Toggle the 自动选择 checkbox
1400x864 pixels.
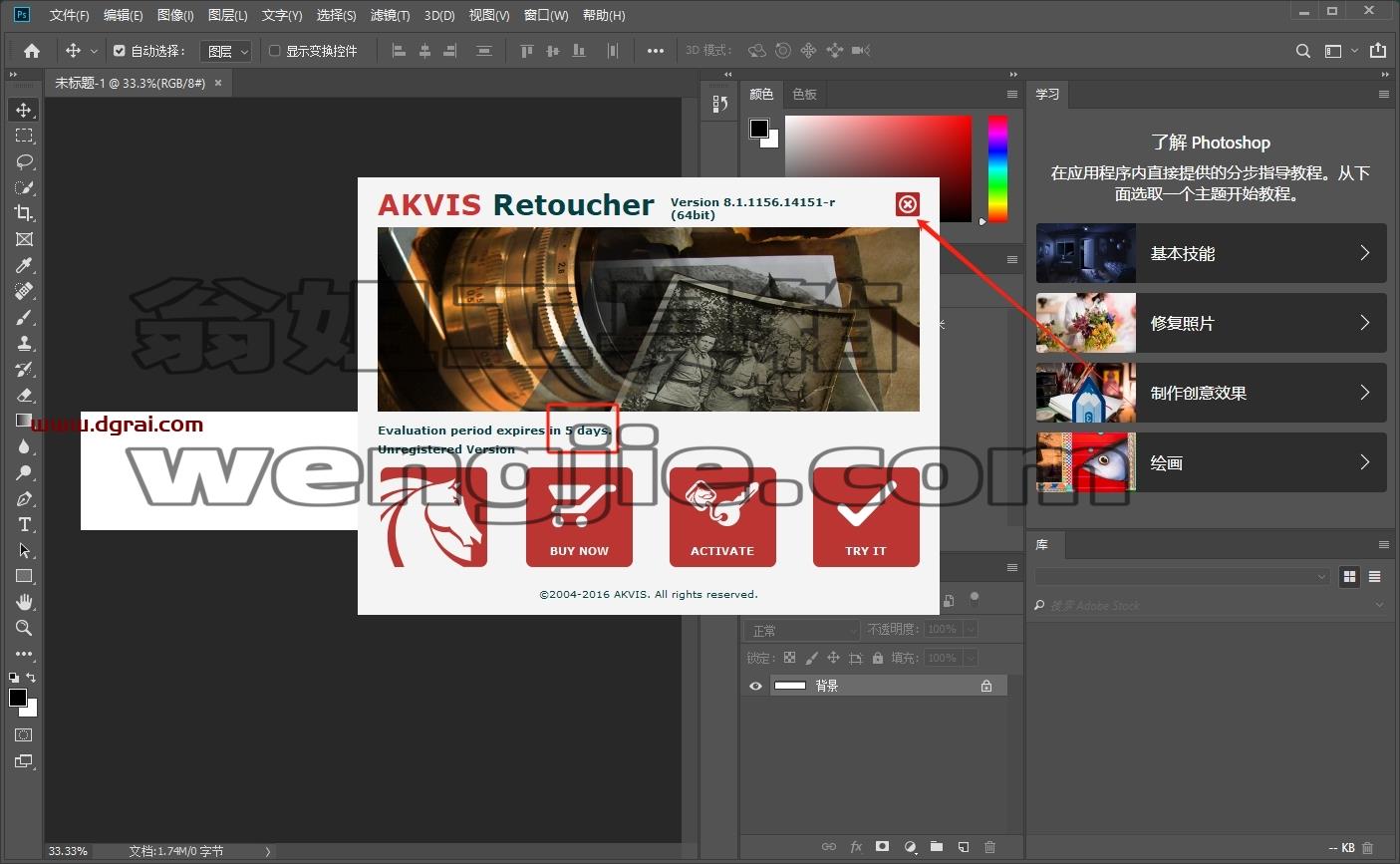(x=120, y=51)
